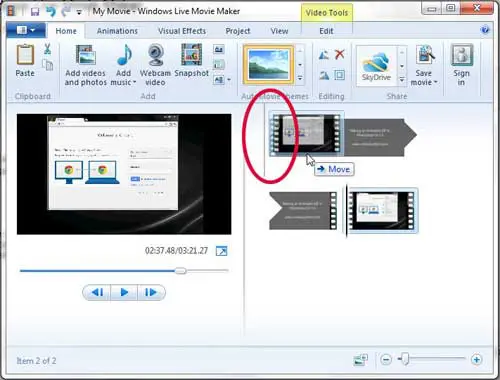Switch to the Animations tab
Image resolution: width=500 pixels, height=380 pixels.
point(117,31)
